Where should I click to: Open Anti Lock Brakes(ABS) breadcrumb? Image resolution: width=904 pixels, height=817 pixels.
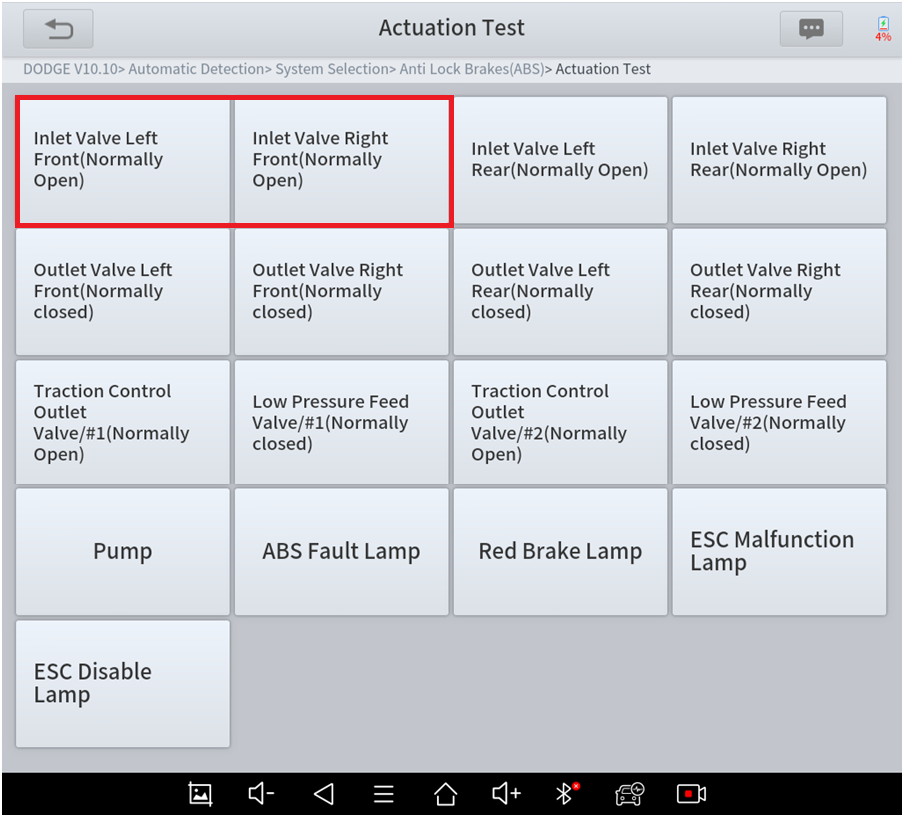(x=472, y=70)
